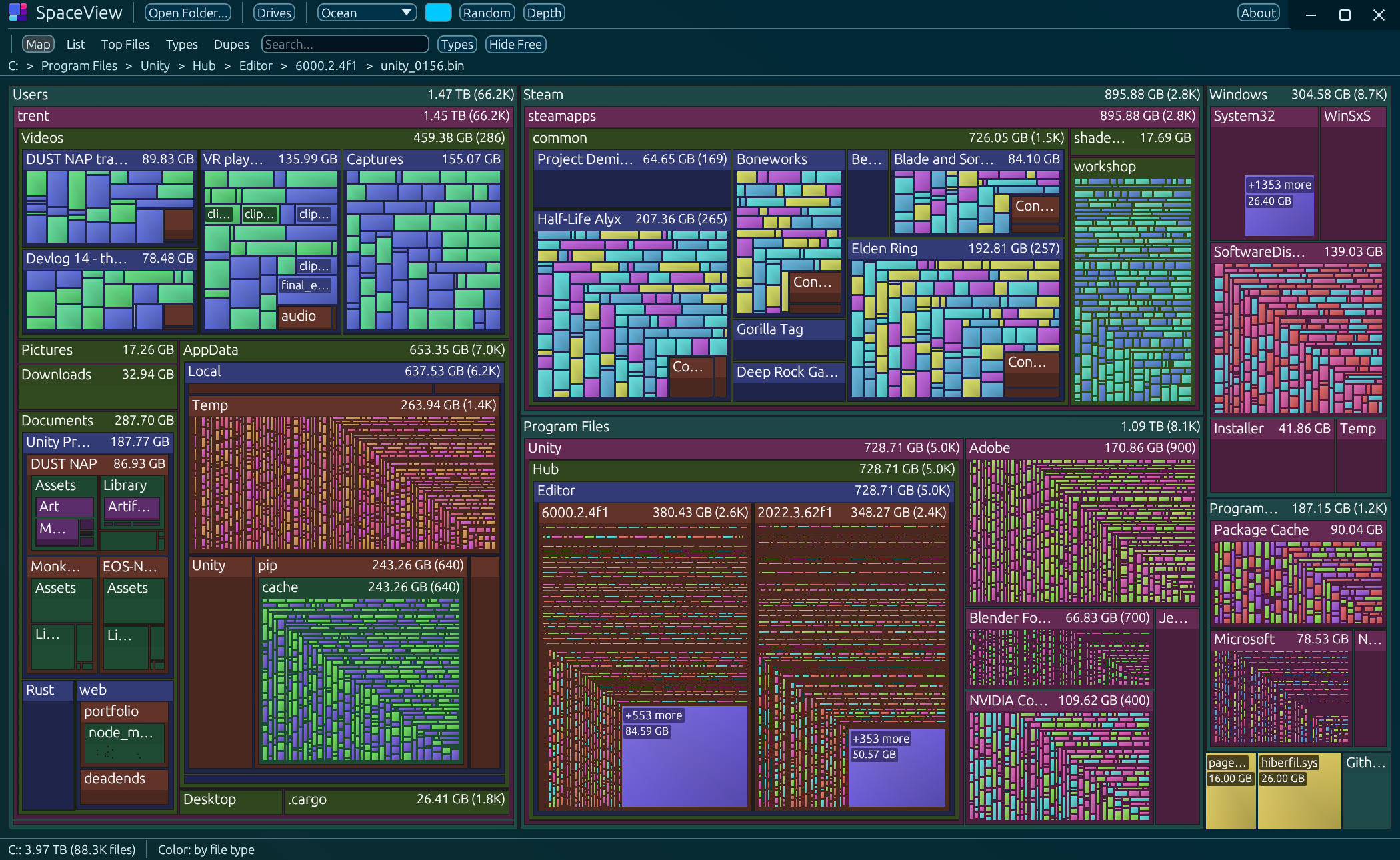The image size is (1400, 860).
Task: Switch to the List tab
Action: pyautogui.click(x=75, y=44)
